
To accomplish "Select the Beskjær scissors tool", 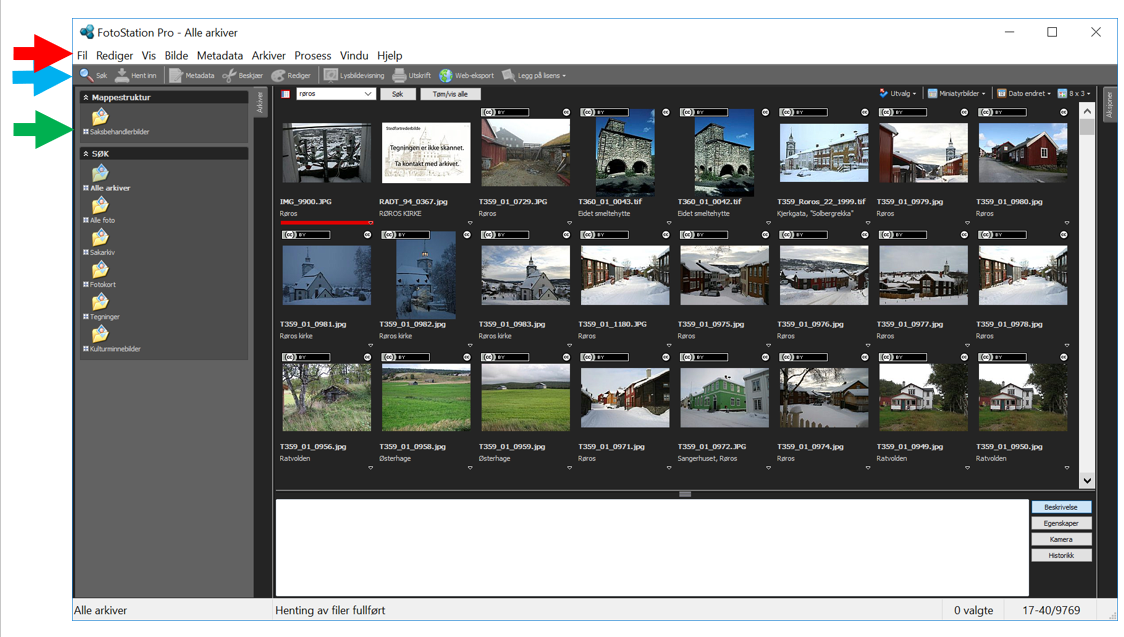I will click(230, 75).
